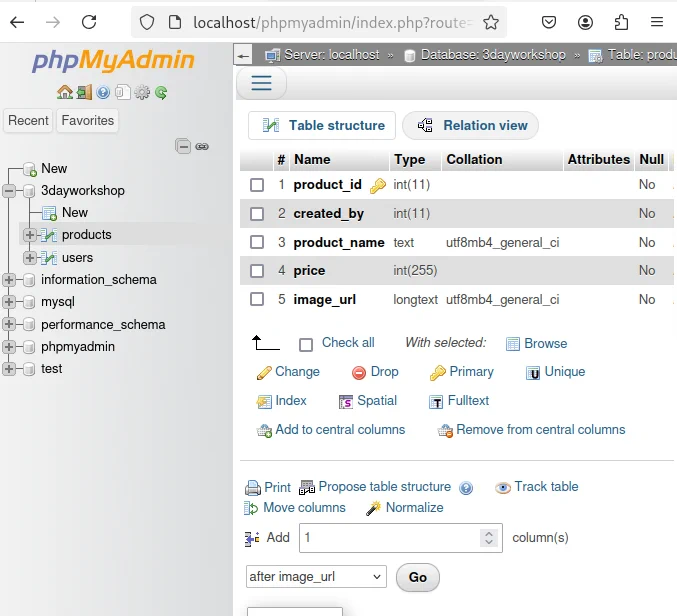
Task: Bookmark this page with the star icon
Action: [491, 22]
